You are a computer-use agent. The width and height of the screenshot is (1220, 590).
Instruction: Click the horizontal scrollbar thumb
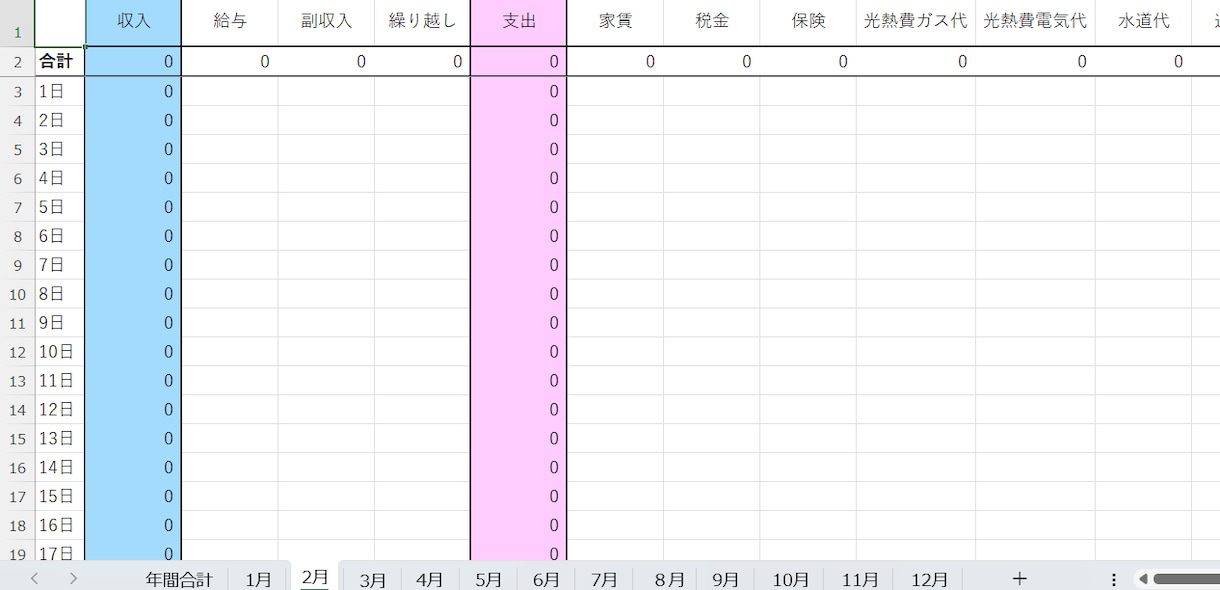pos(1186,579)
